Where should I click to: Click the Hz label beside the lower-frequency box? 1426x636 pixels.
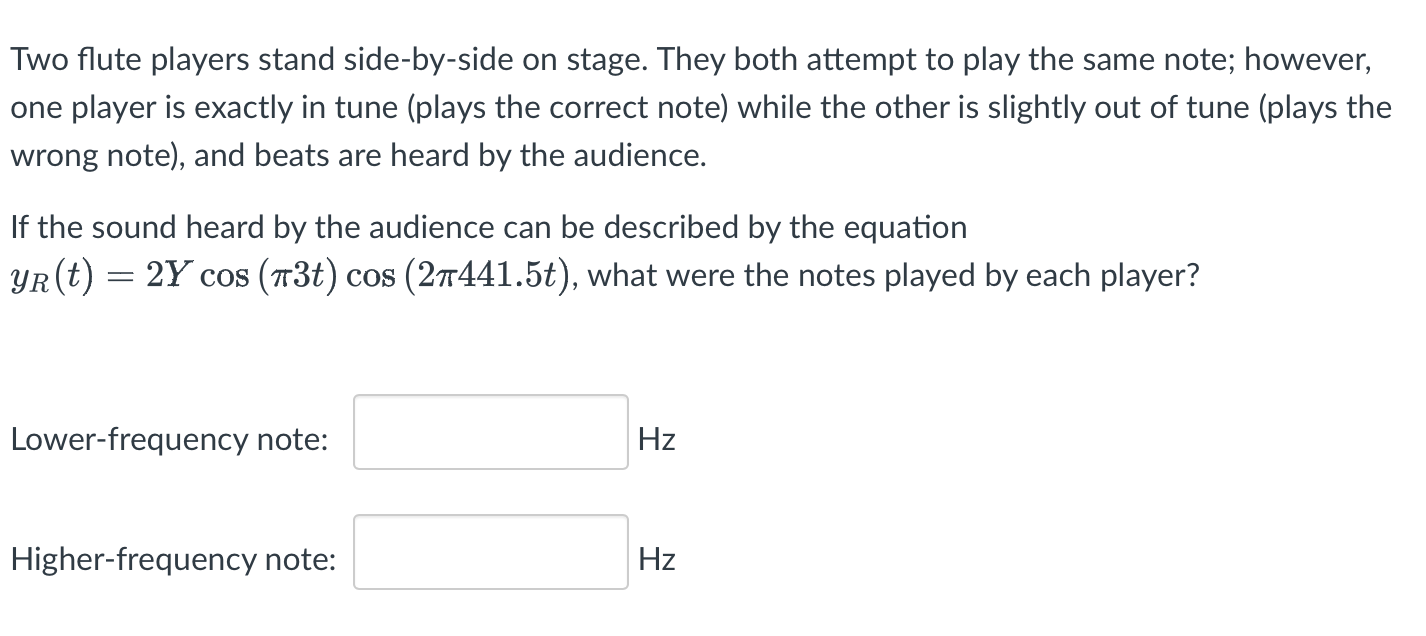(656, 439)
